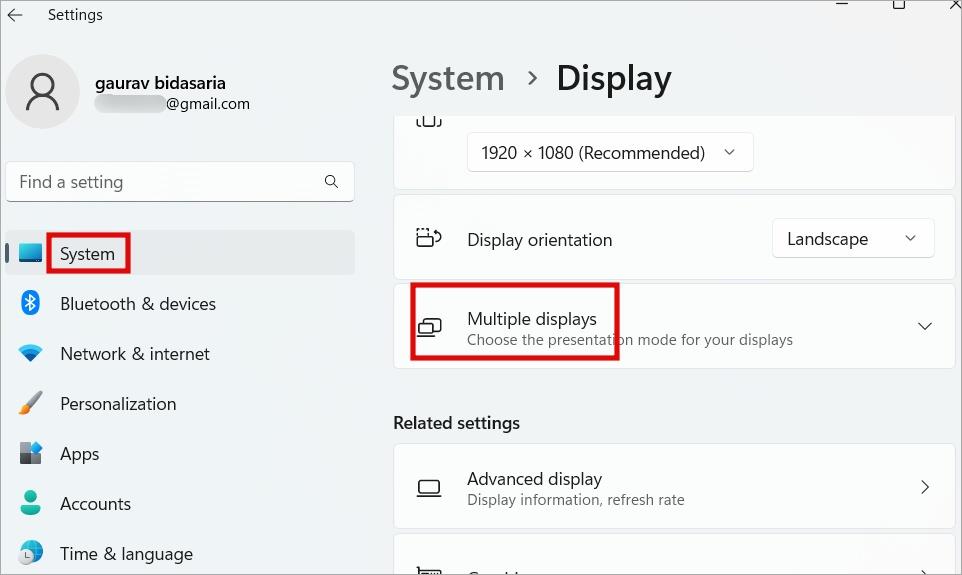Click the @gmail.com email text
This screenshot has width=962, height=575.
click(x=207, y=104)
